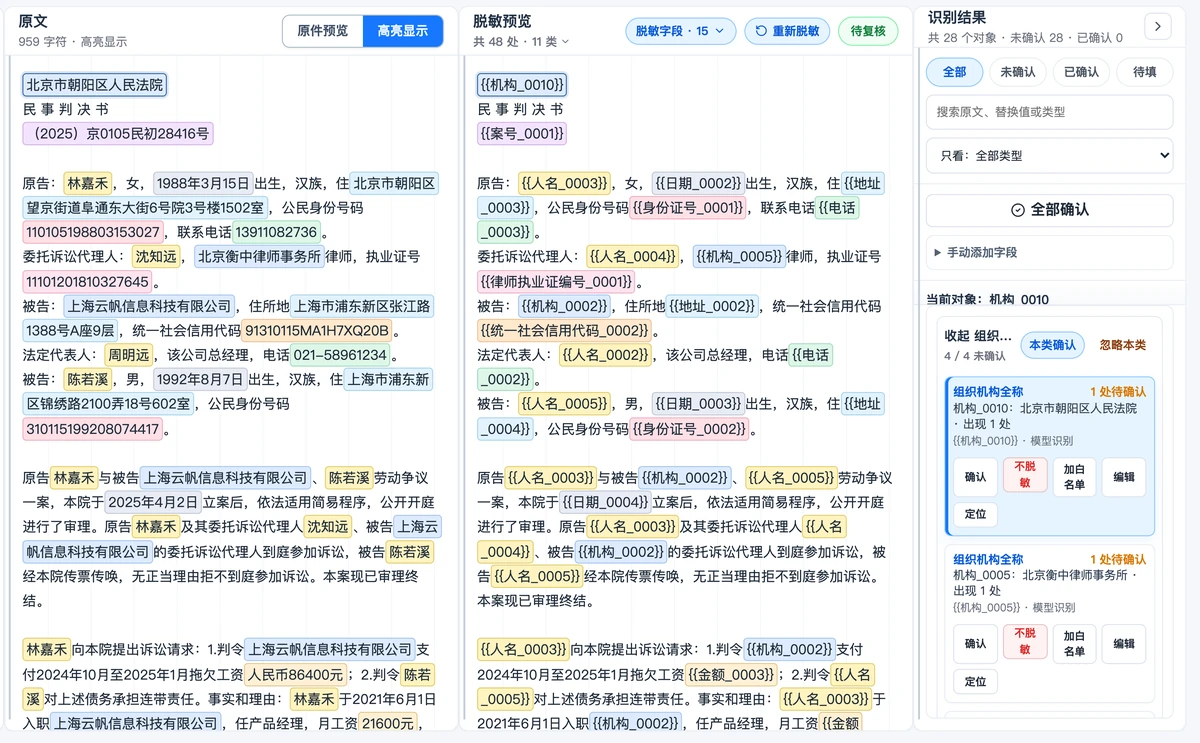Click the ID number 110105198803153027

click(x=92, y=232)
